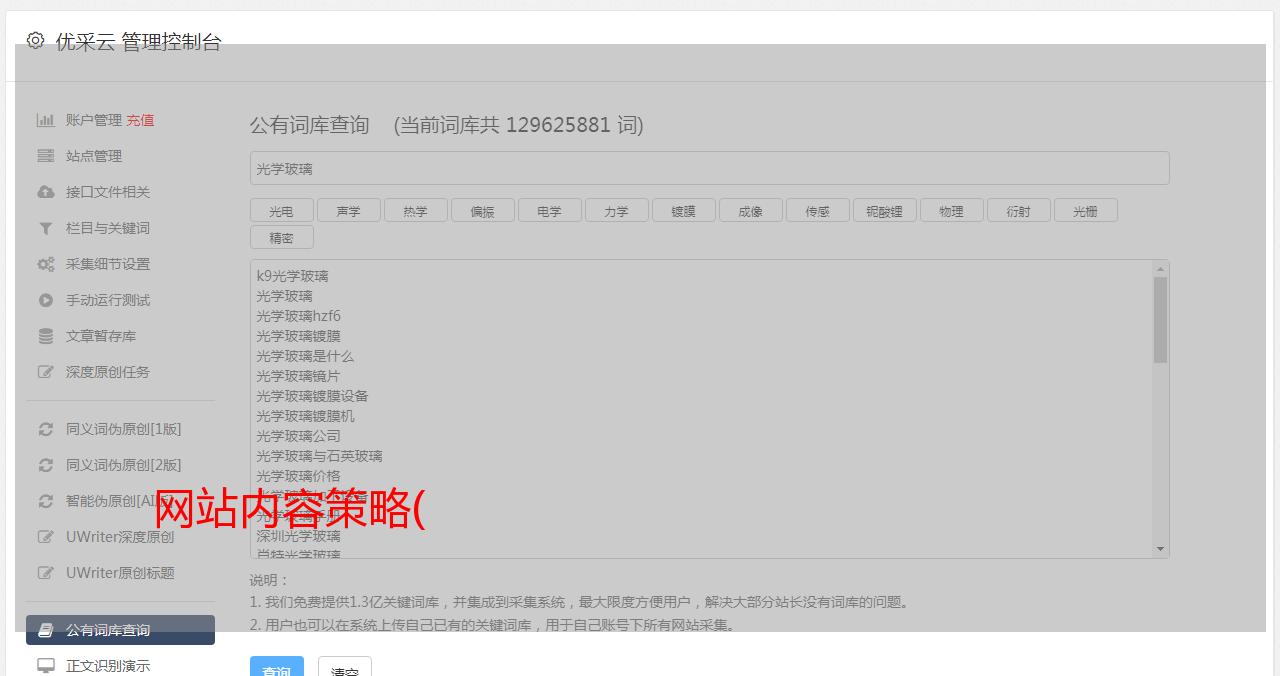Click the 充值 link in the sidebar
Screen dimensions: 1280x676
pyautogui.click(x=140, y=120)
